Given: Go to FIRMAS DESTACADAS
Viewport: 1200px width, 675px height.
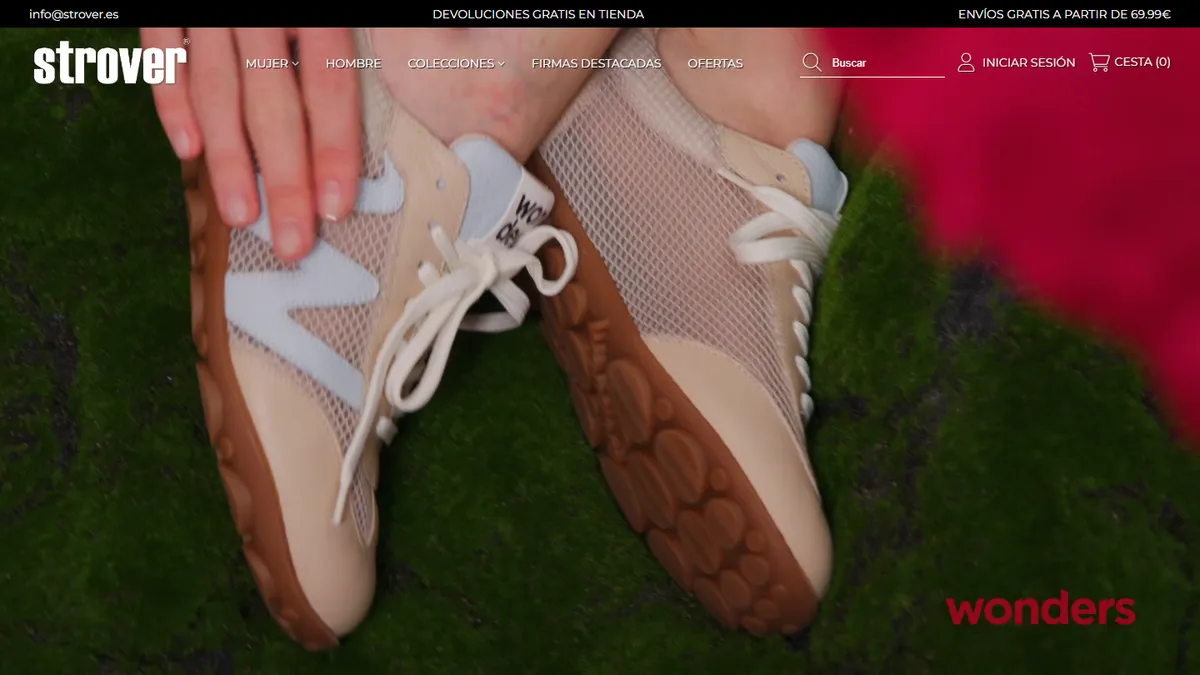Looking at the screenshot, I should (596, 63).
